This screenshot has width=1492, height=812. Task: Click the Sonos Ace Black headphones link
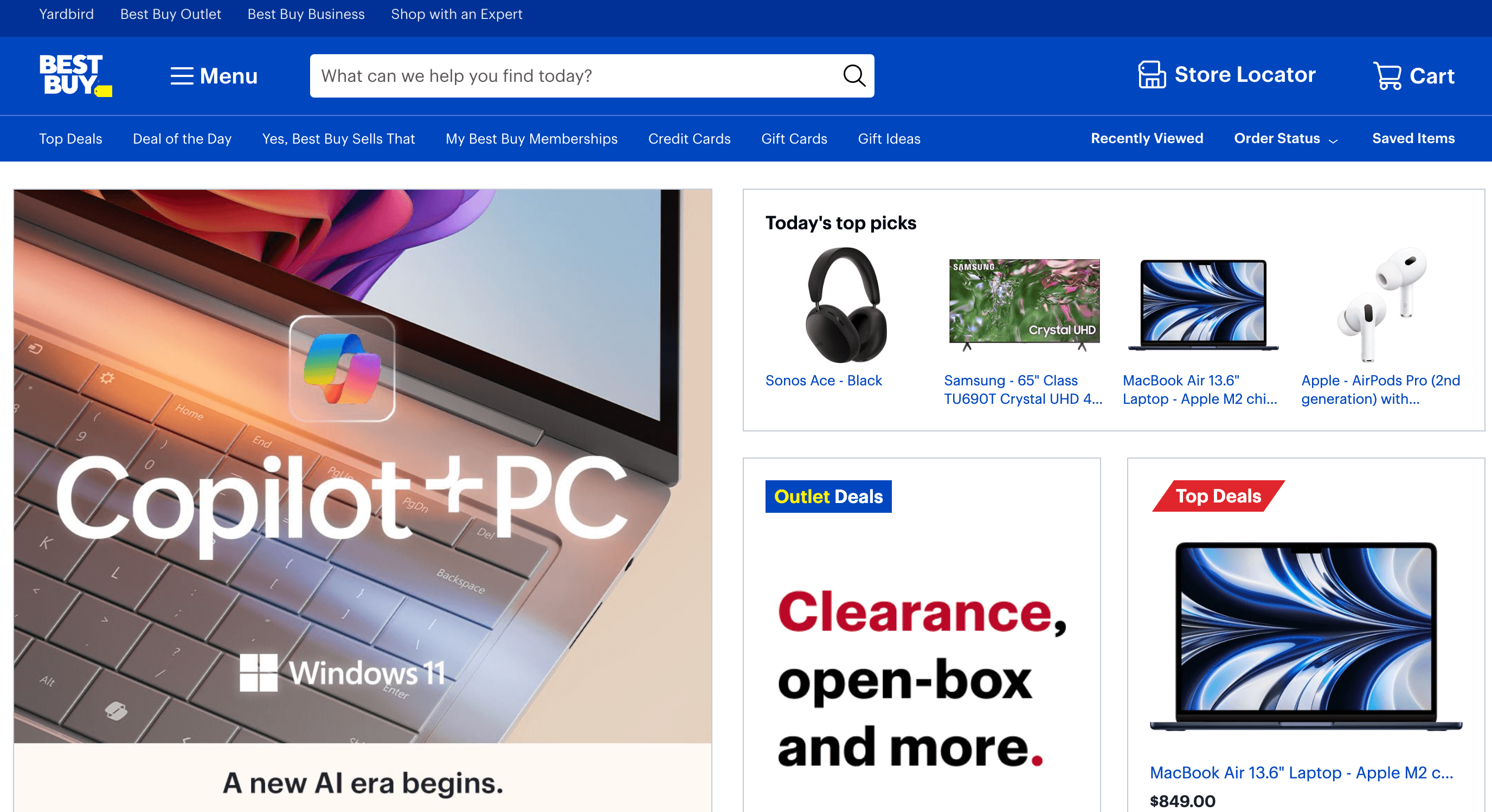click(x=824, y=380)
